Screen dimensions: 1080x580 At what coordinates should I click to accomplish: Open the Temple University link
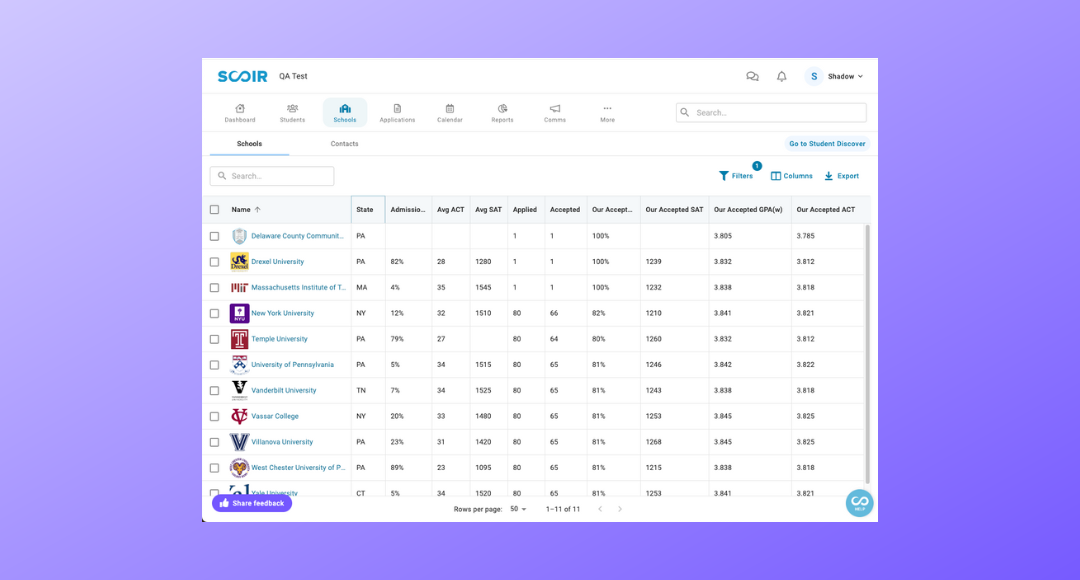(x=279, y=339)
